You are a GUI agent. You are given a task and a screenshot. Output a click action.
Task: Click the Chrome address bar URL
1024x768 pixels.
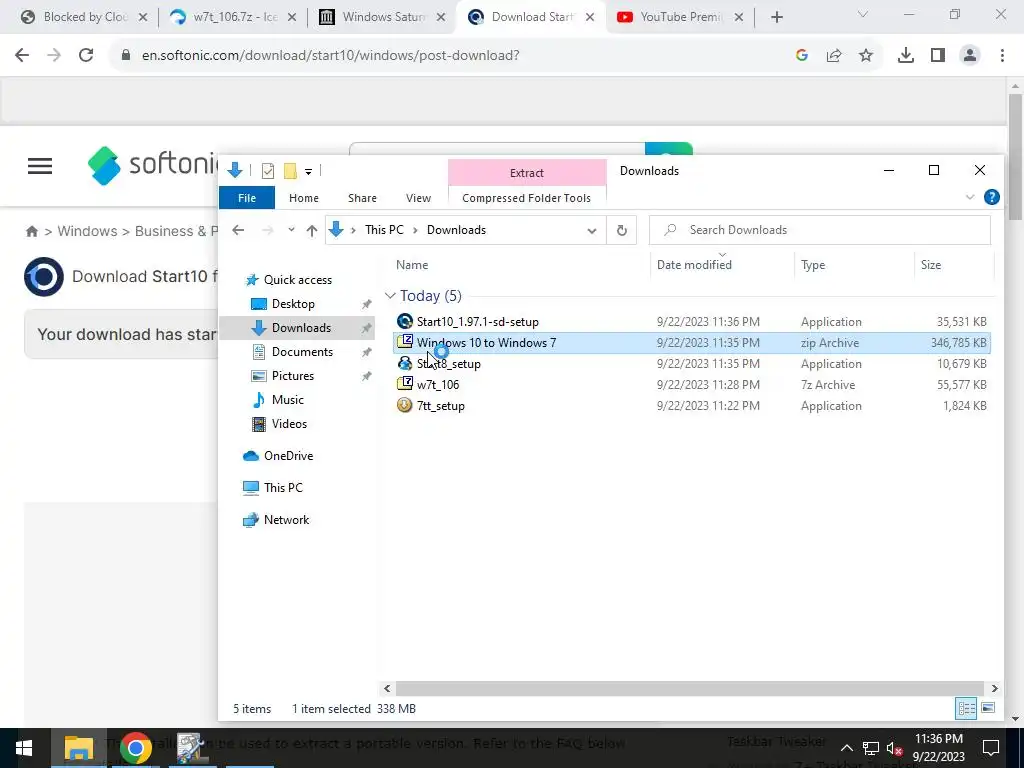[x=330, y=56]
